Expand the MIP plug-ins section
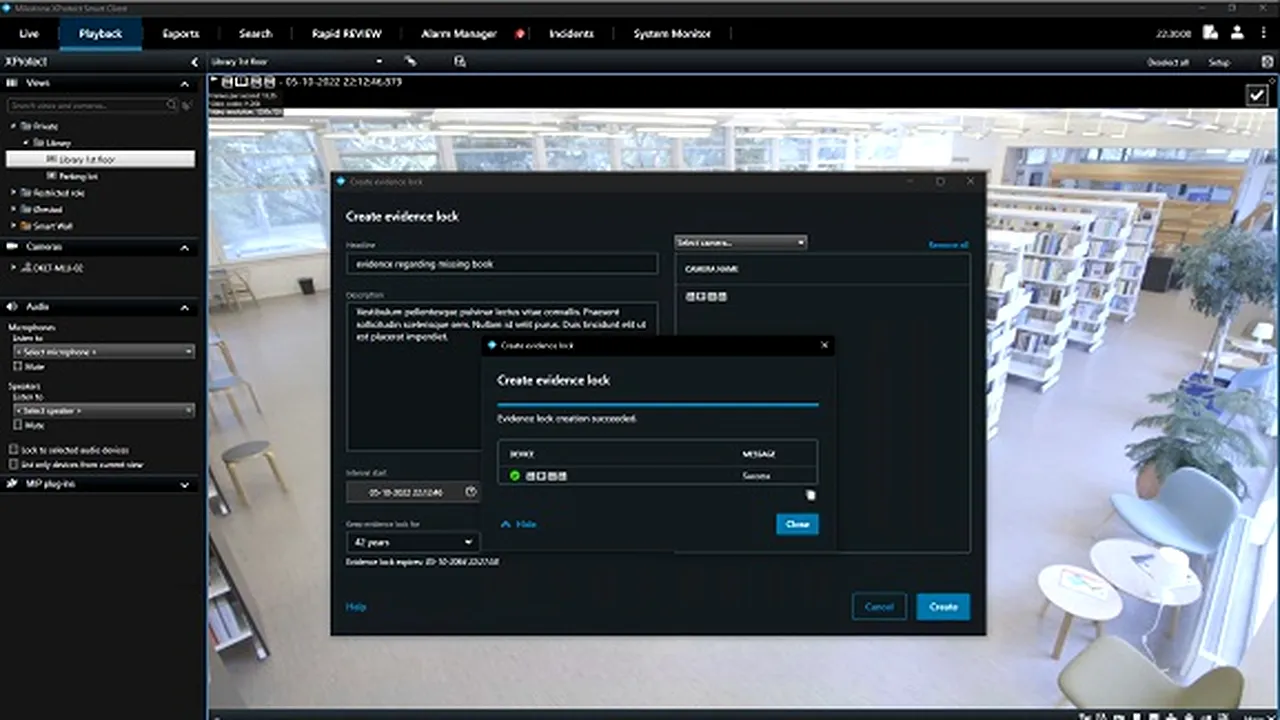 (x=184, y=485)
